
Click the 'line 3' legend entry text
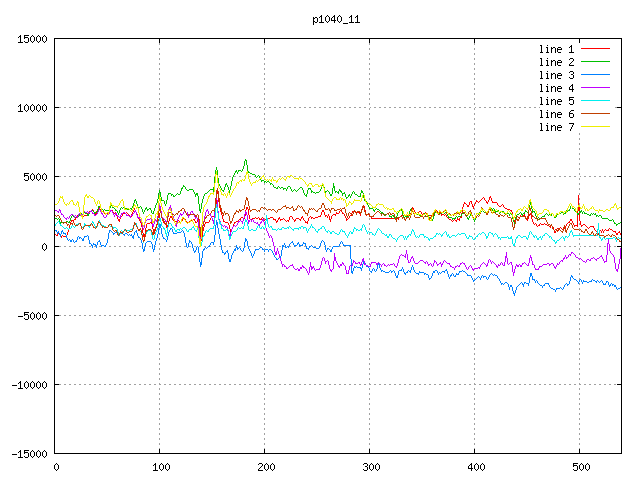(557, 75)
